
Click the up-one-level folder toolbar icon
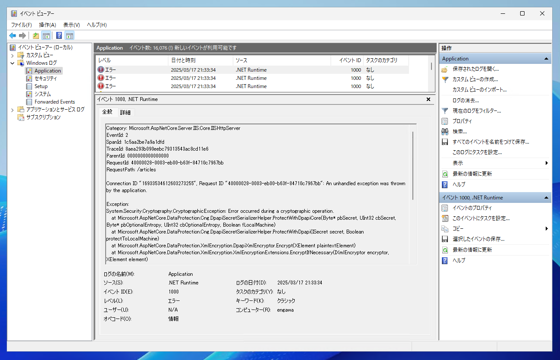pos(36,36)
